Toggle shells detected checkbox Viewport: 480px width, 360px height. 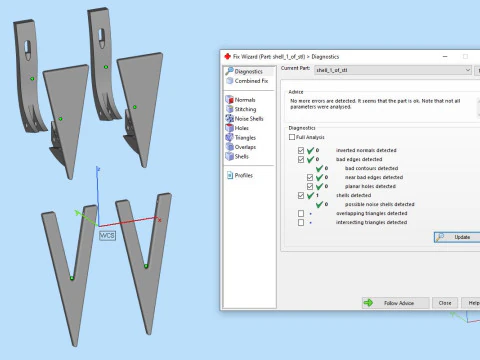(x=301, y=195)
